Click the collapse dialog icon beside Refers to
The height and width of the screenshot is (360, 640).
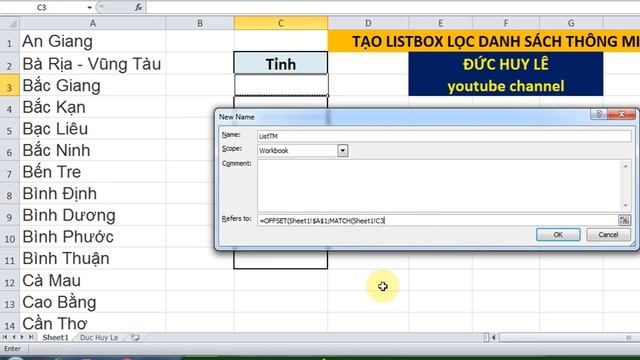624,220
